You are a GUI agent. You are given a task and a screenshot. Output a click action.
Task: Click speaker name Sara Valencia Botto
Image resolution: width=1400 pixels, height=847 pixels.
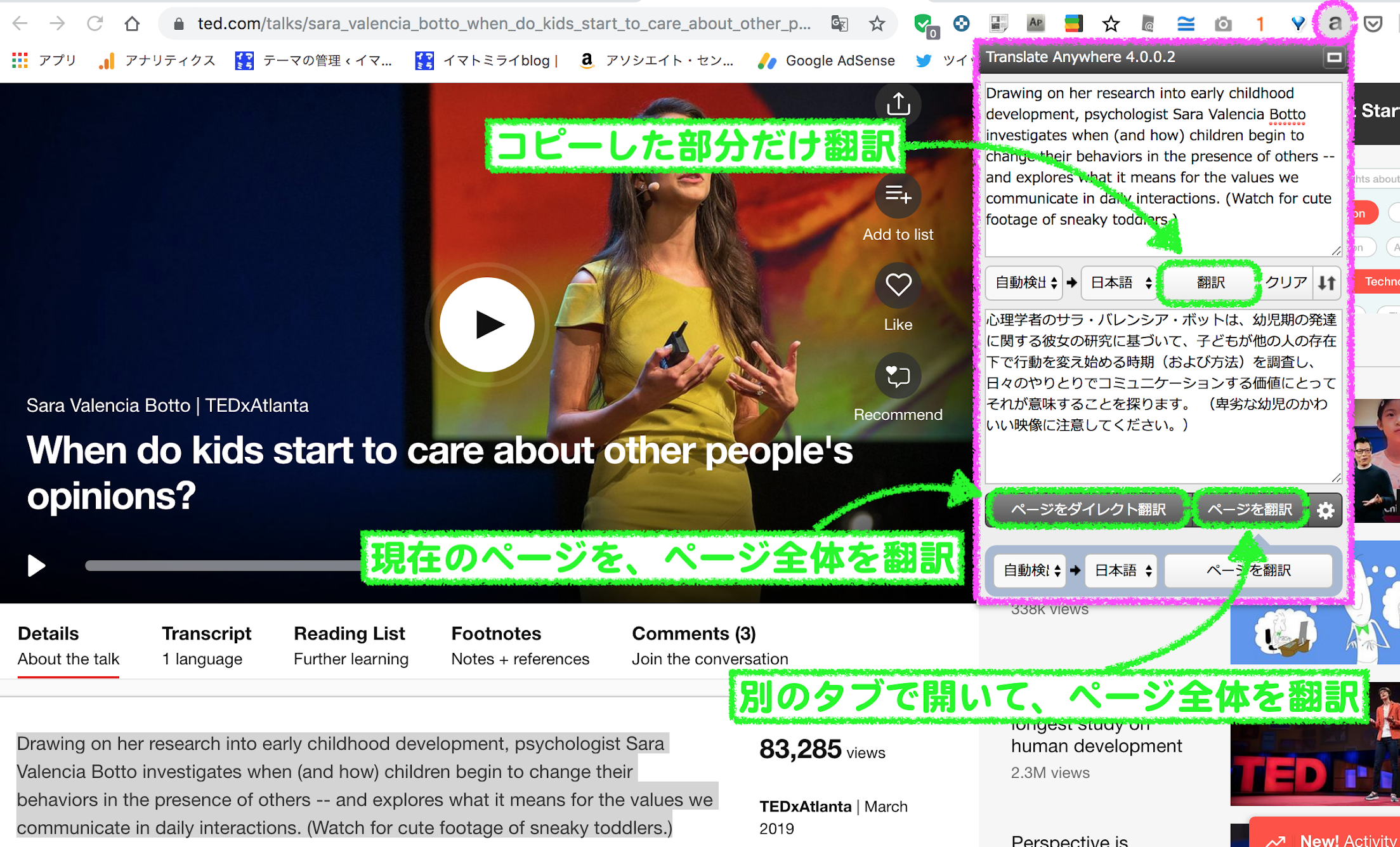click(108, 405)
